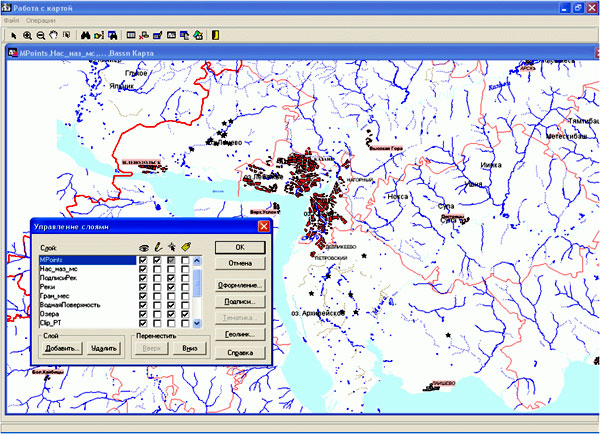600x434 pixels.
Task: Toggle editable checkbox for Реки layer
Action: pyautogui.click(x=157, y=287)
